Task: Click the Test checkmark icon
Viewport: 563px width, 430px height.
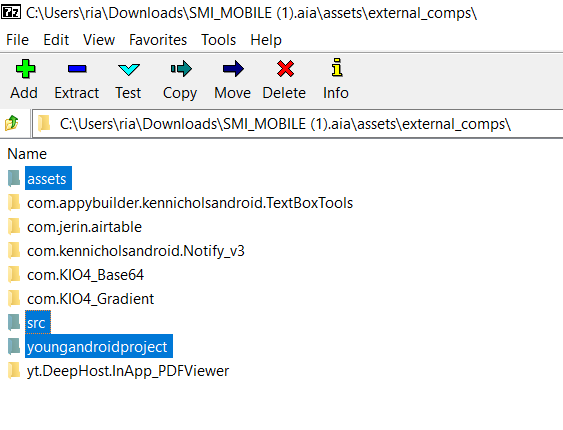Action: click(x=129, y=69)
